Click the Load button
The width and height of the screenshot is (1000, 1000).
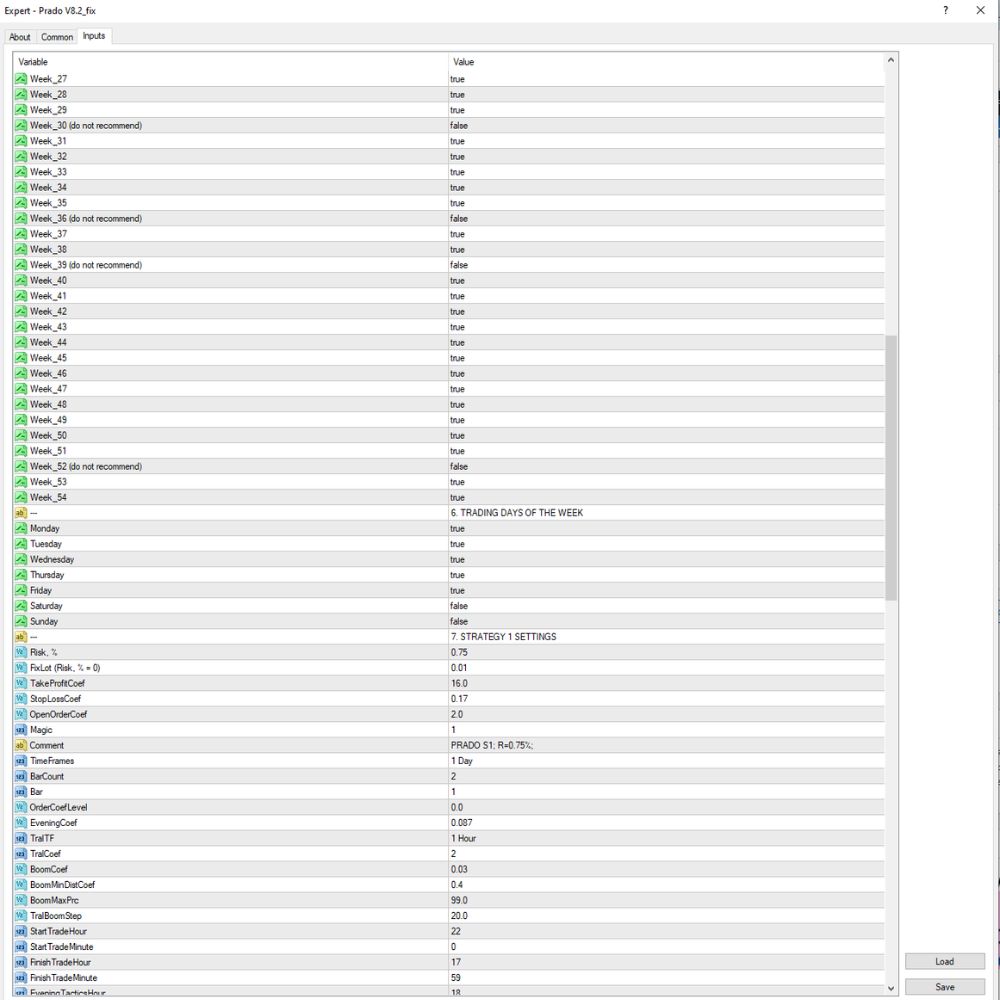click(x=945, y=962)
